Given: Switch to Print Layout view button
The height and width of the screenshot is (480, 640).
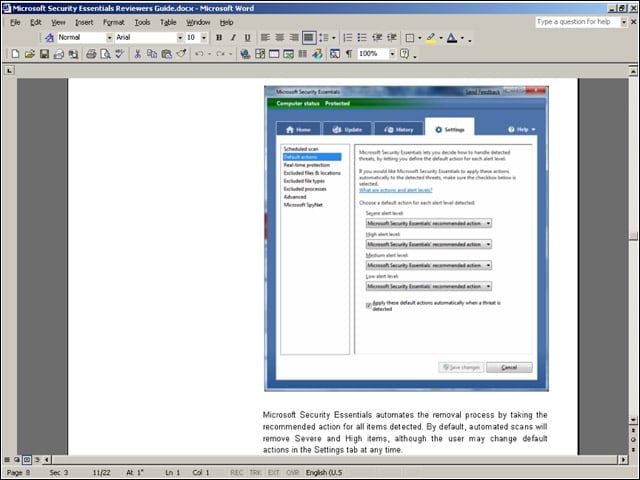Looking at the screenshot, I should (27, 460).
